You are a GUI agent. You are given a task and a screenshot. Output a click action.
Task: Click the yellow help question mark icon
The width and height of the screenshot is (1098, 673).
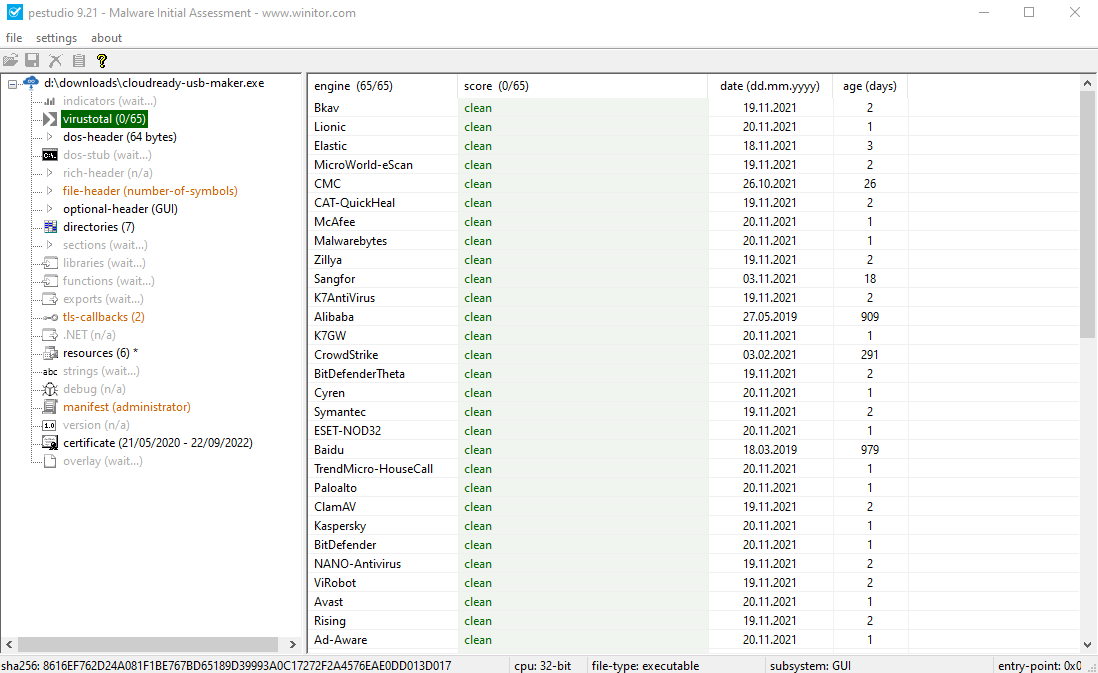click(102, 61)
